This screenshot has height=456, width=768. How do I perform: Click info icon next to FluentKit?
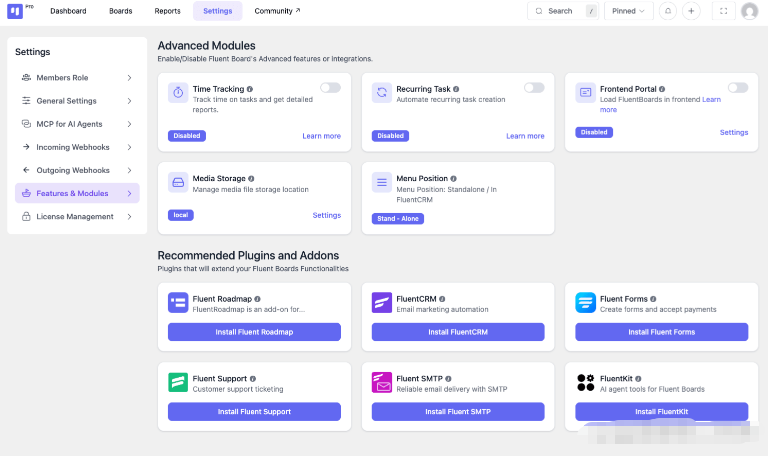click(x=638, y=379)
